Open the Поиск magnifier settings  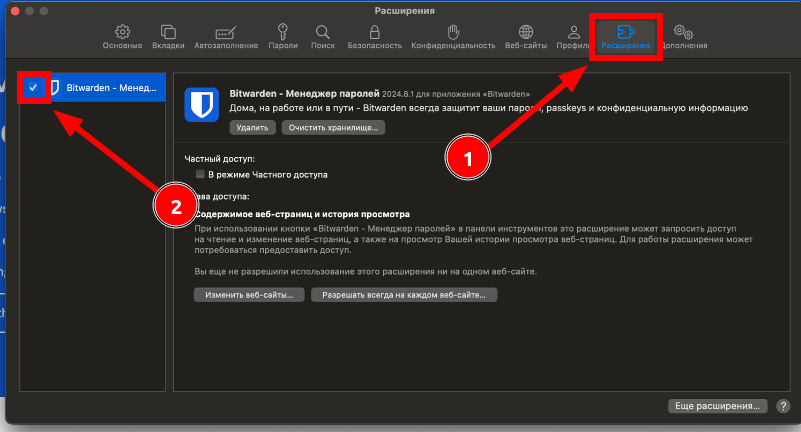tap(323, 37)
